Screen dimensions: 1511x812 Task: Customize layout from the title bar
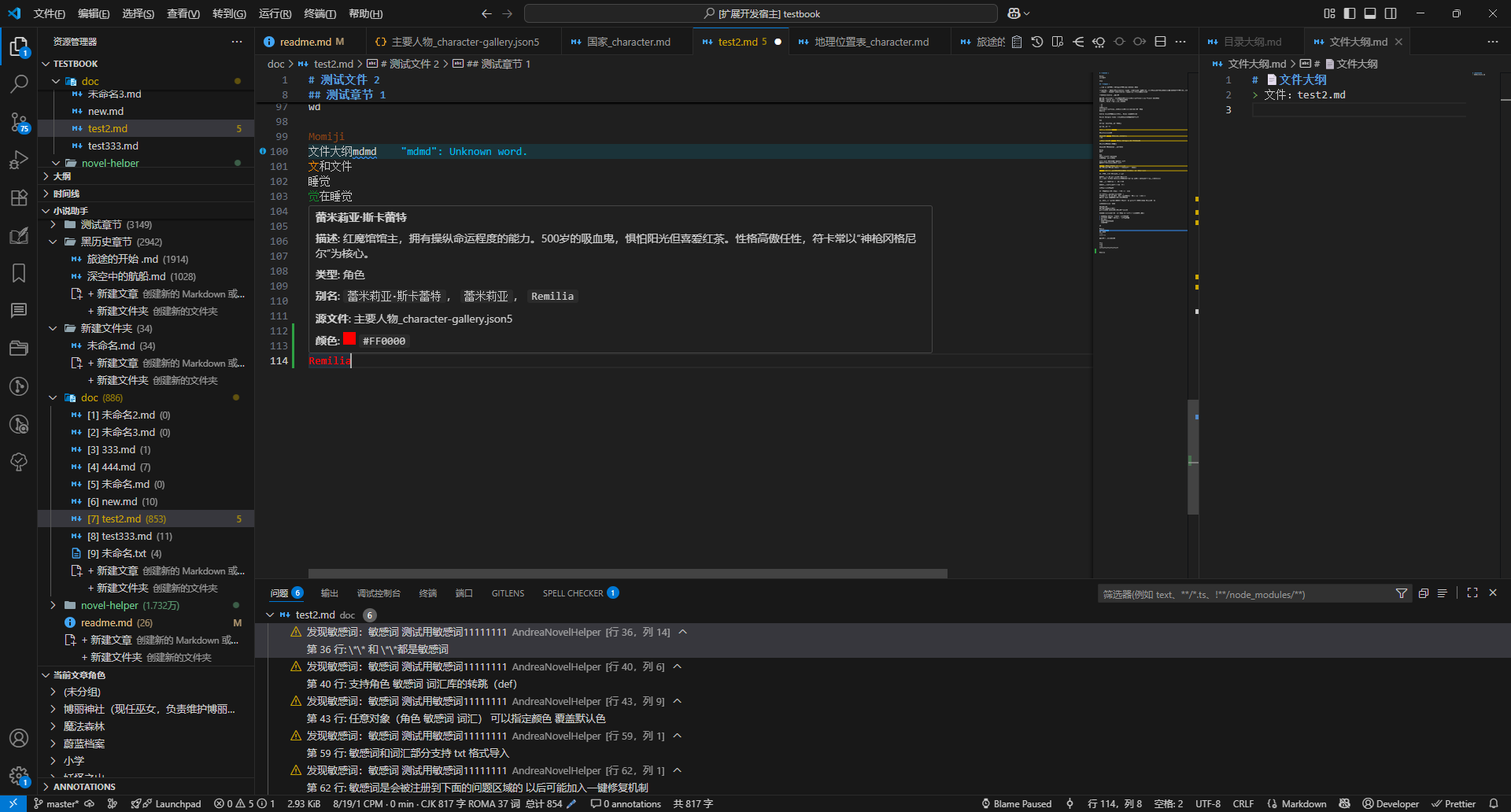click(x=1329, y=13)
